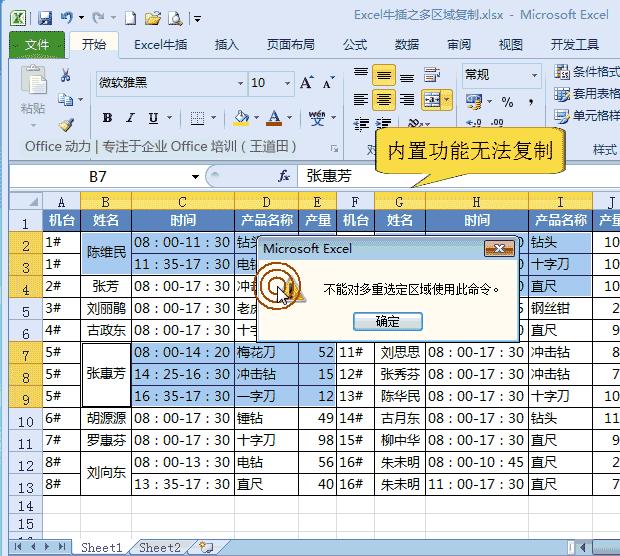The height and width of the screenshot is (556, 620).
Task: Click the Merge and Center icon
Action: (x=432, y=100)
